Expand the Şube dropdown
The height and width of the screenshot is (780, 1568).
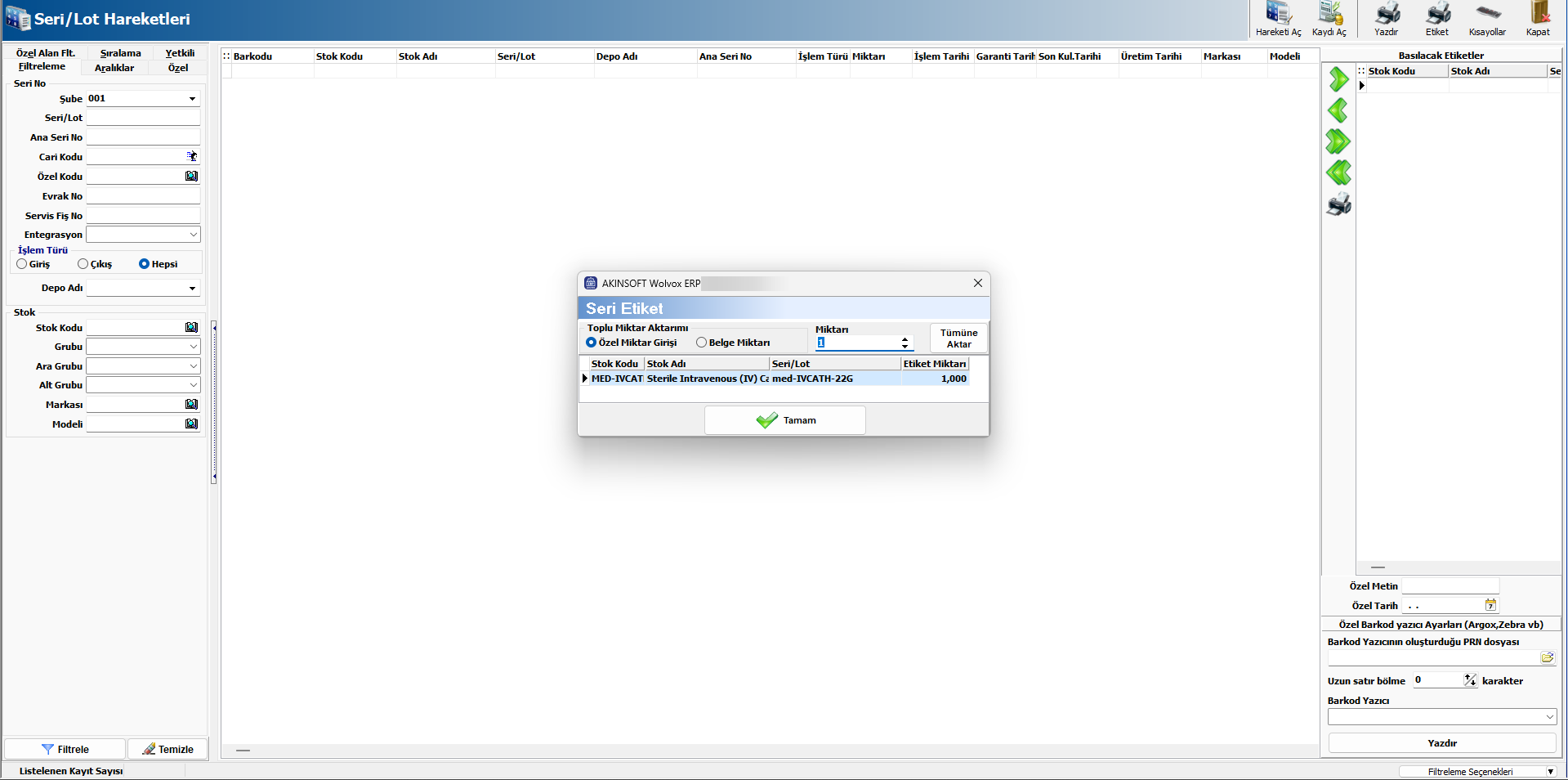(x=192, y=99)
